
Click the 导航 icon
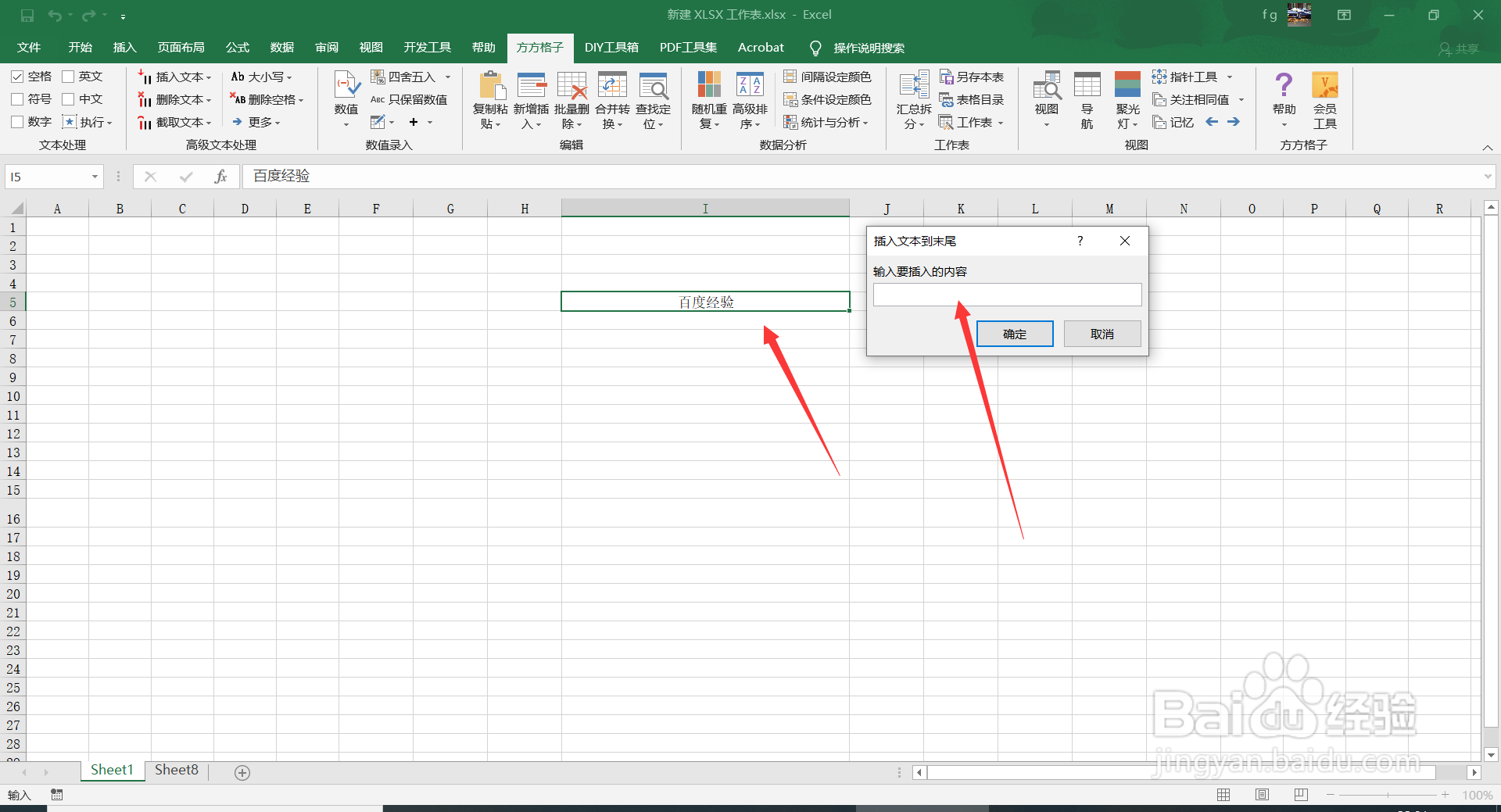1087,101
